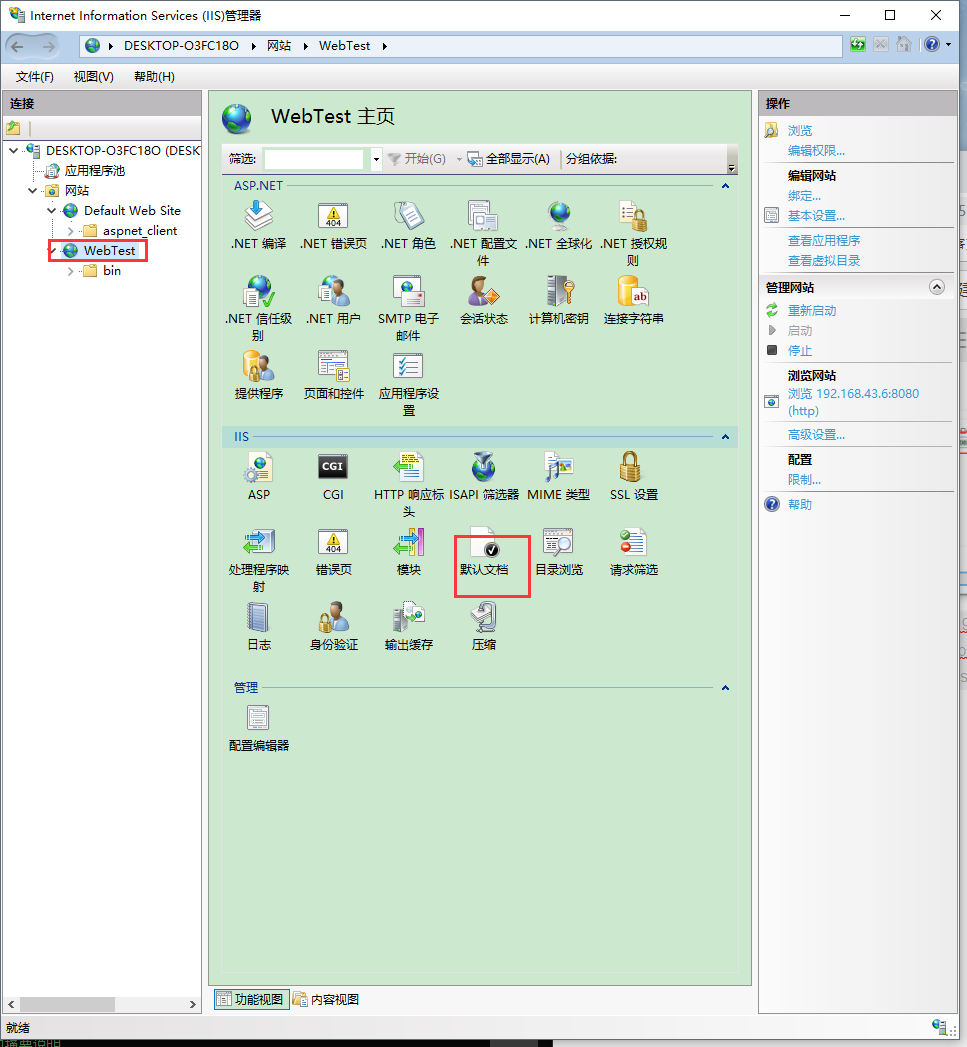Screen dimensions: 967x1047
Task: Click inside the 筛选 filter text field
Action: pyautogui.click(x=313, y=159)
